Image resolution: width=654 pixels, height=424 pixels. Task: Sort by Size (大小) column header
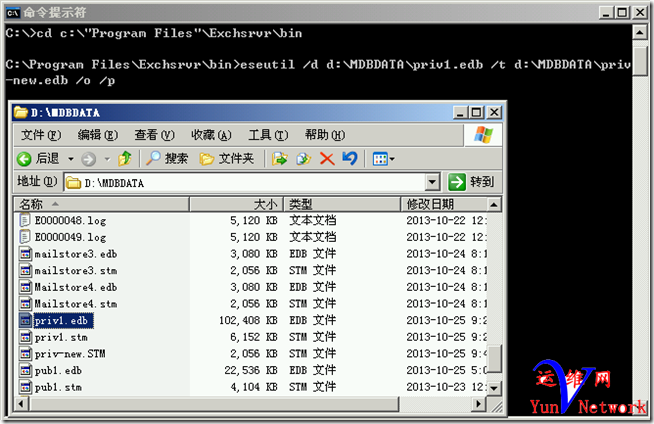click(x=236, y=204)
